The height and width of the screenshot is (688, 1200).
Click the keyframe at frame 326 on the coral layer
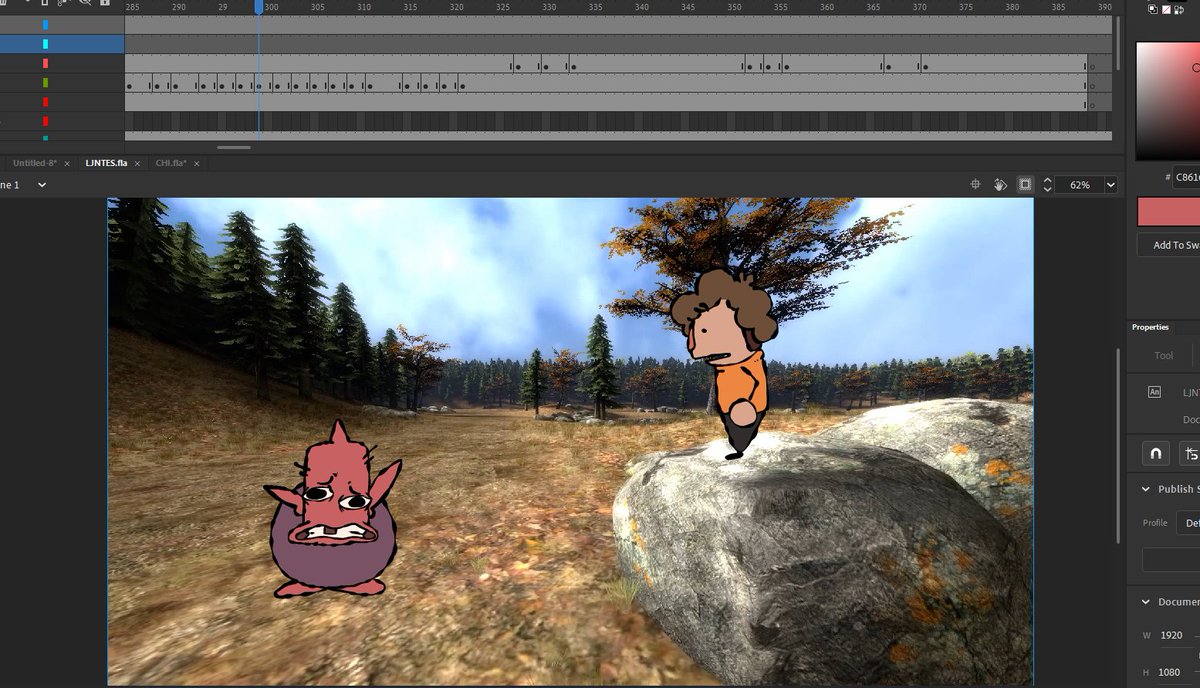pos(516,68)
